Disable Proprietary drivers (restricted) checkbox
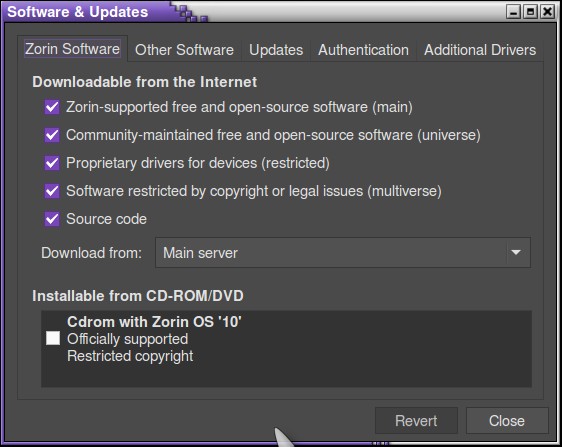This screenshot has width=562, height=447. coord(52,163)
